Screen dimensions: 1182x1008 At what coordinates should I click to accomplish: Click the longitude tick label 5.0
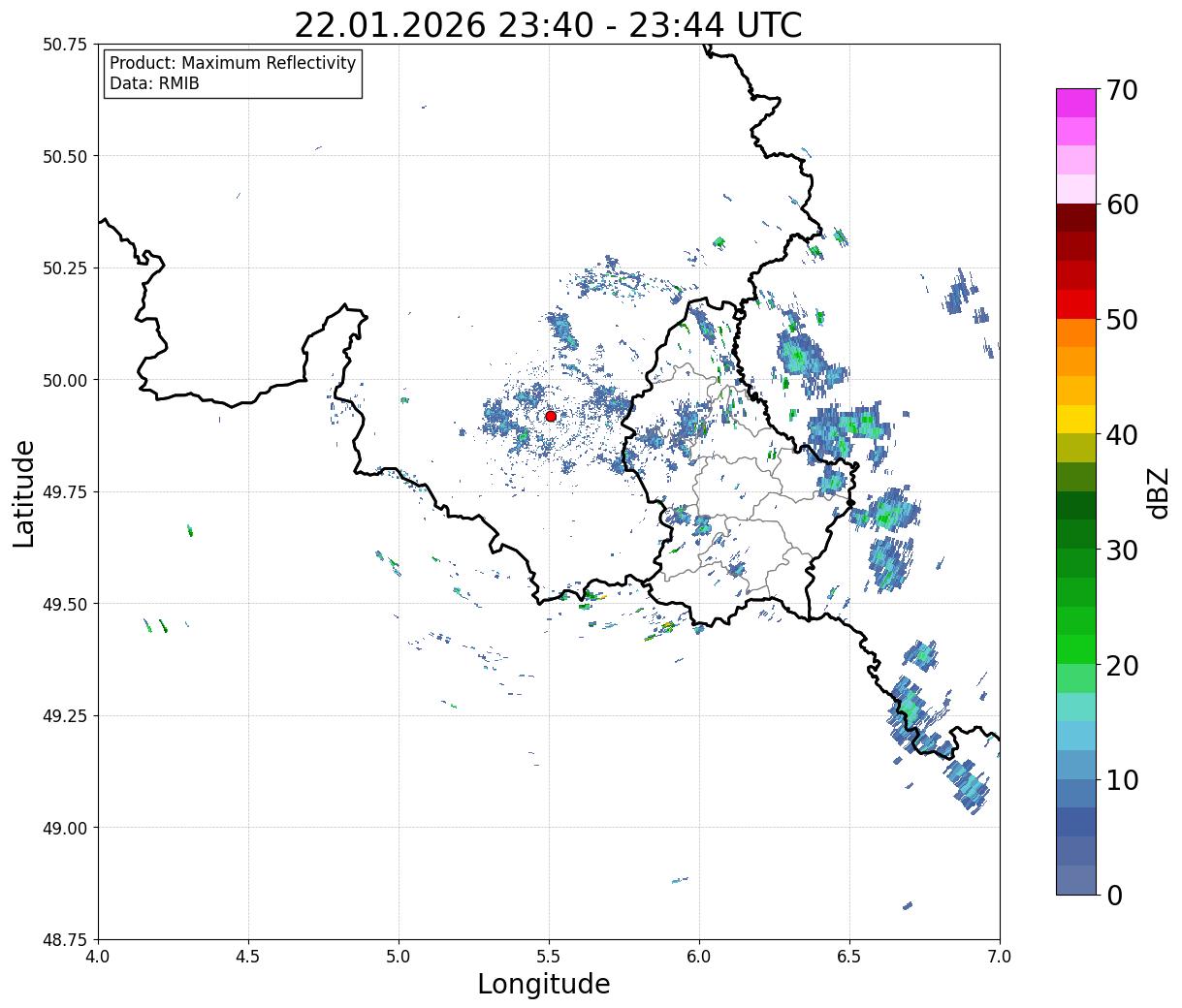399,956
